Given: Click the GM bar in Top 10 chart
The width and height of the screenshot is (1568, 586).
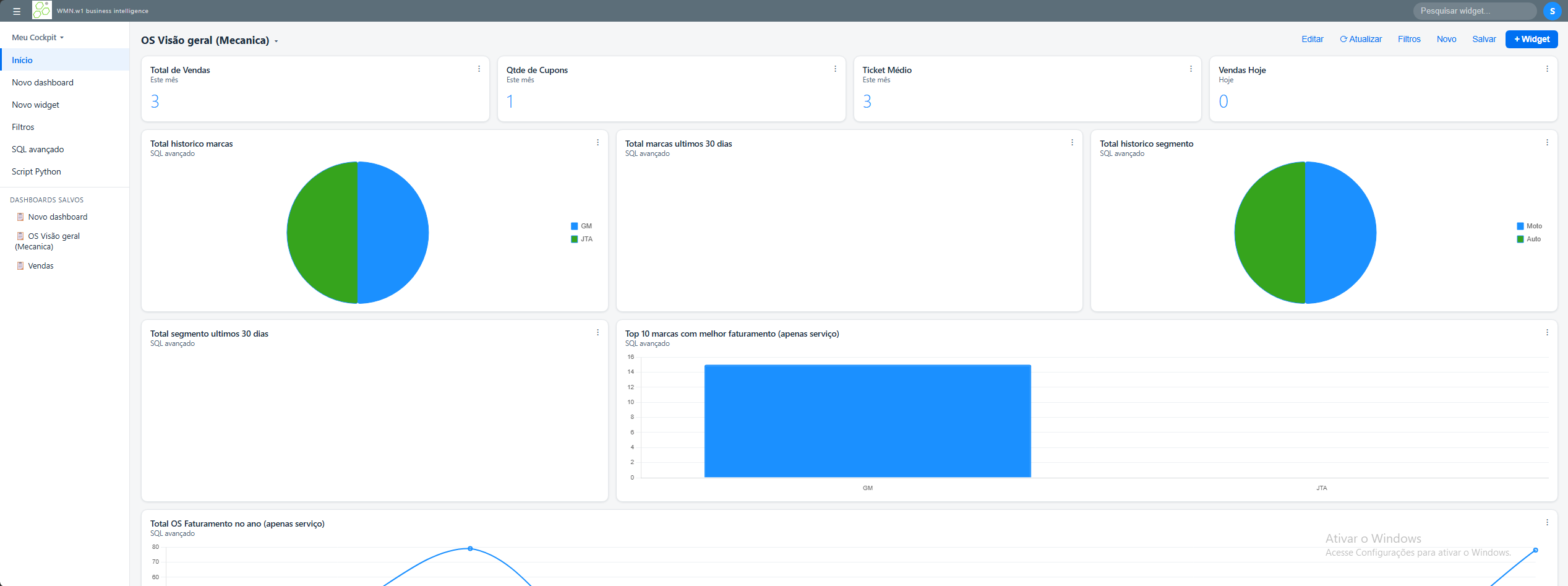Looking at the screenshot, I should pos(867,421).
